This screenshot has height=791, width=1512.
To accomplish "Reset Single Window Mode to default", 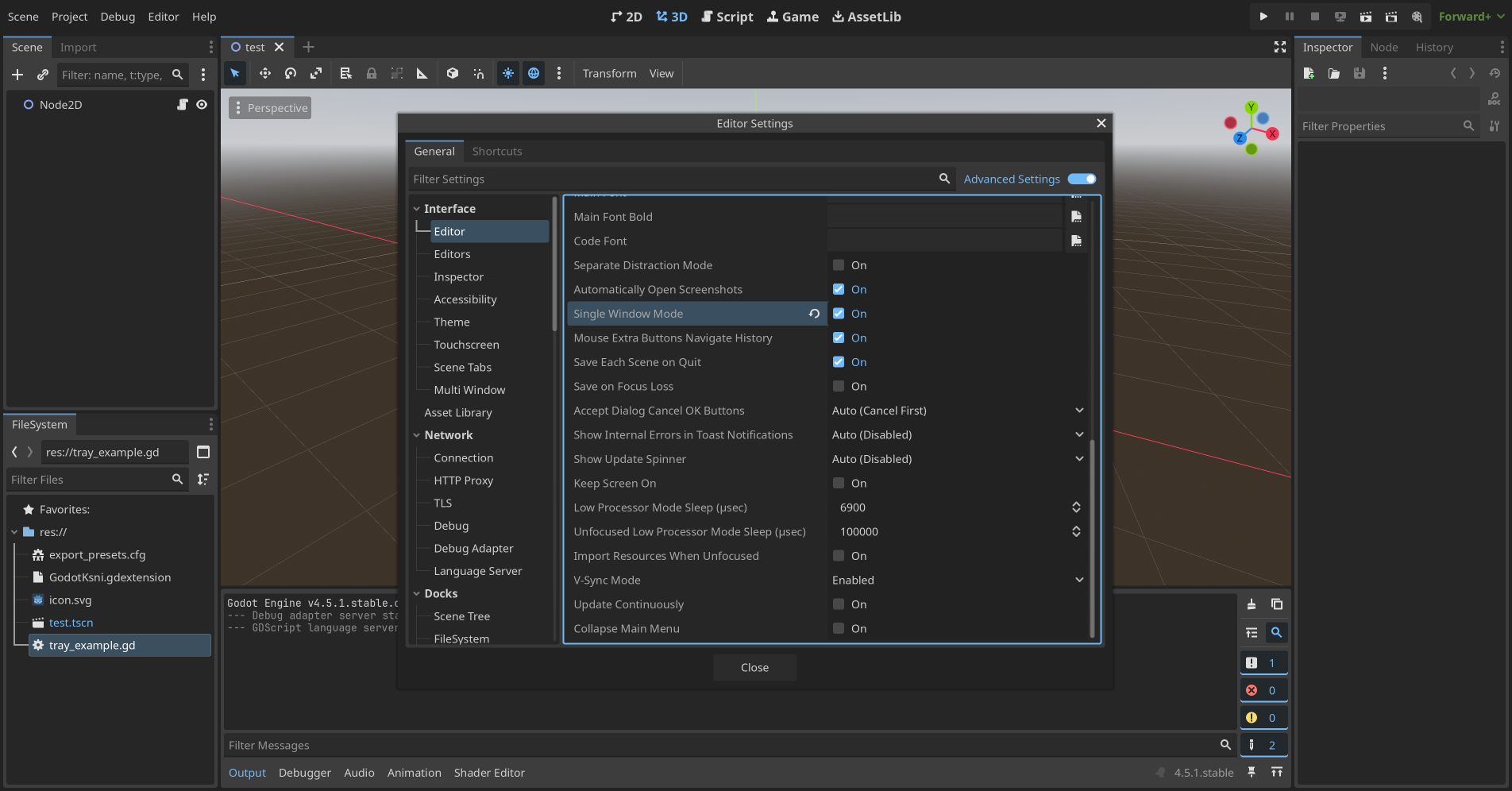I will (x=814, y=314).
